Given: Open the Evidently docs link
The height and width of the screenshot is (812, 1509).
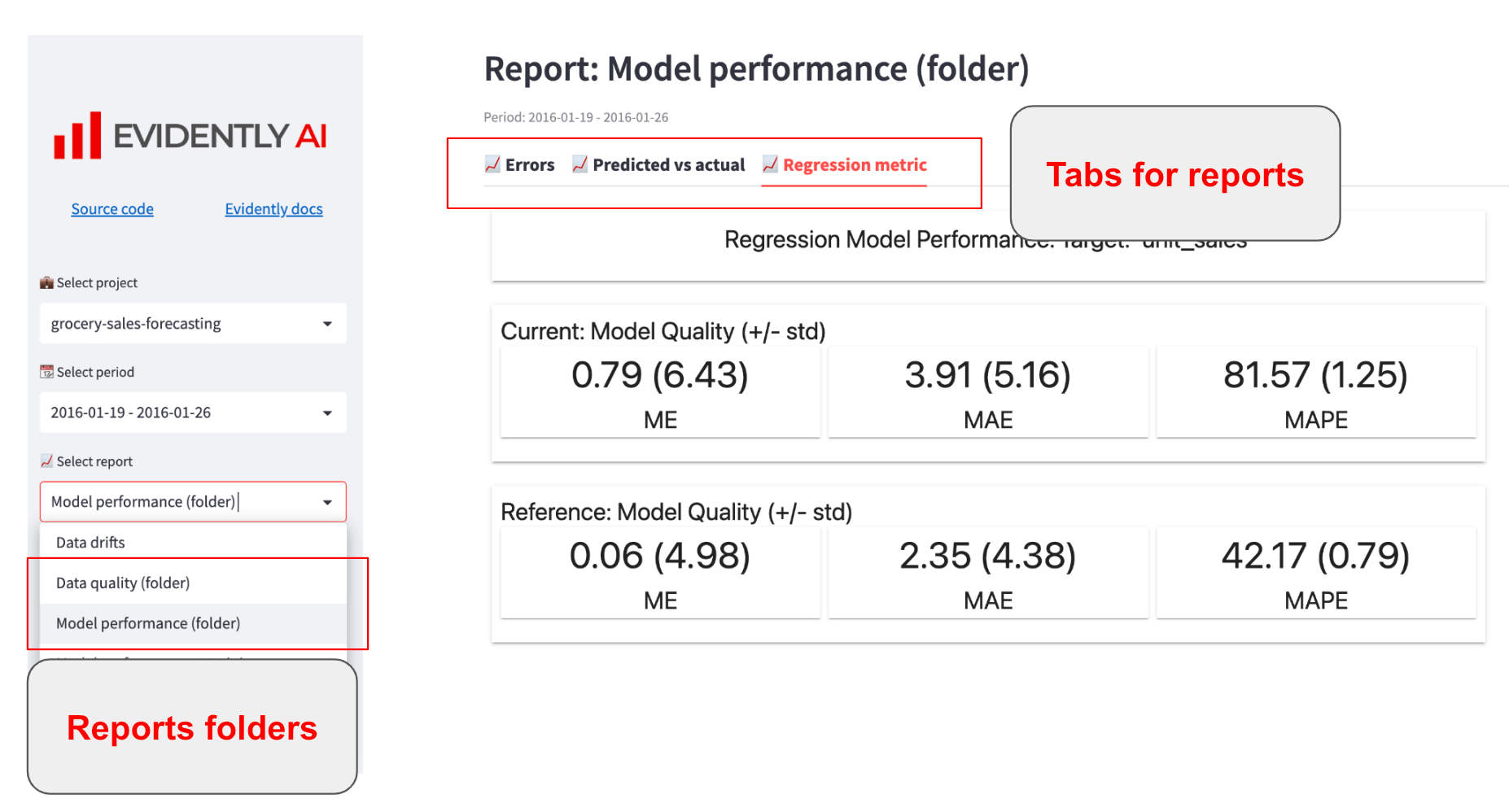Looking at the screenshot, I should (x=273, y=209).
